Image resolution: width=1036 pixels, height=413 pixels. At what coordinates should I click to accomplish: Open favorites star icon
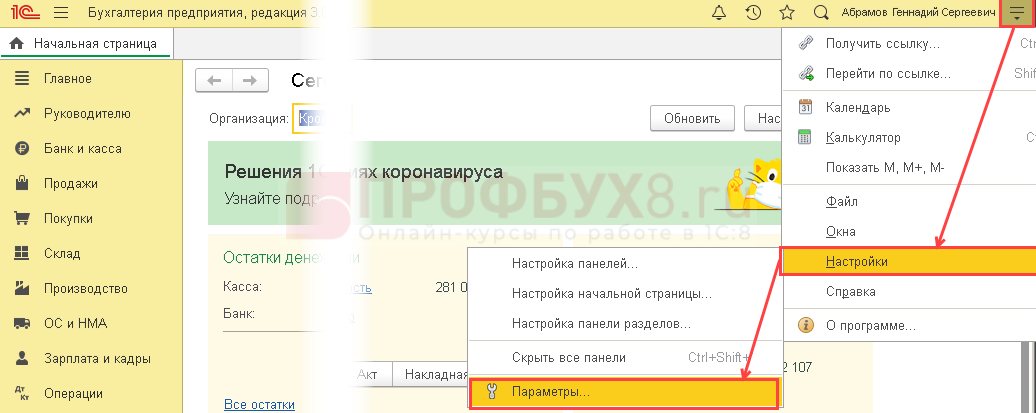[x=787, y=14]
